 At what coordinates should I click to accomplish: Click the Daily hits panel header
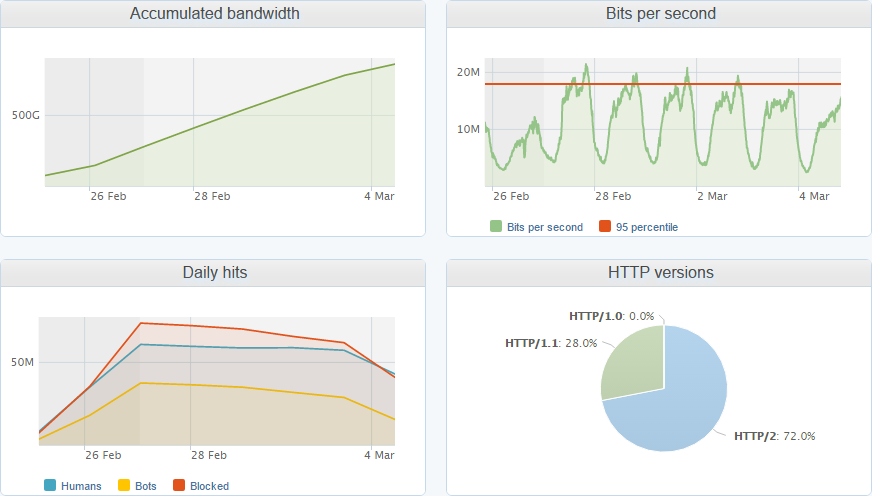(214, 272)
